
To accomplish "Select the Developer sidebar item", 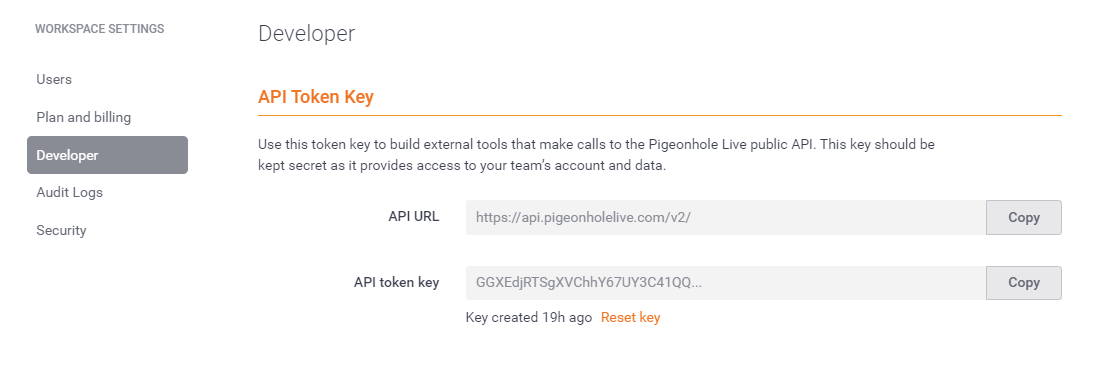I will pos(107,155).
